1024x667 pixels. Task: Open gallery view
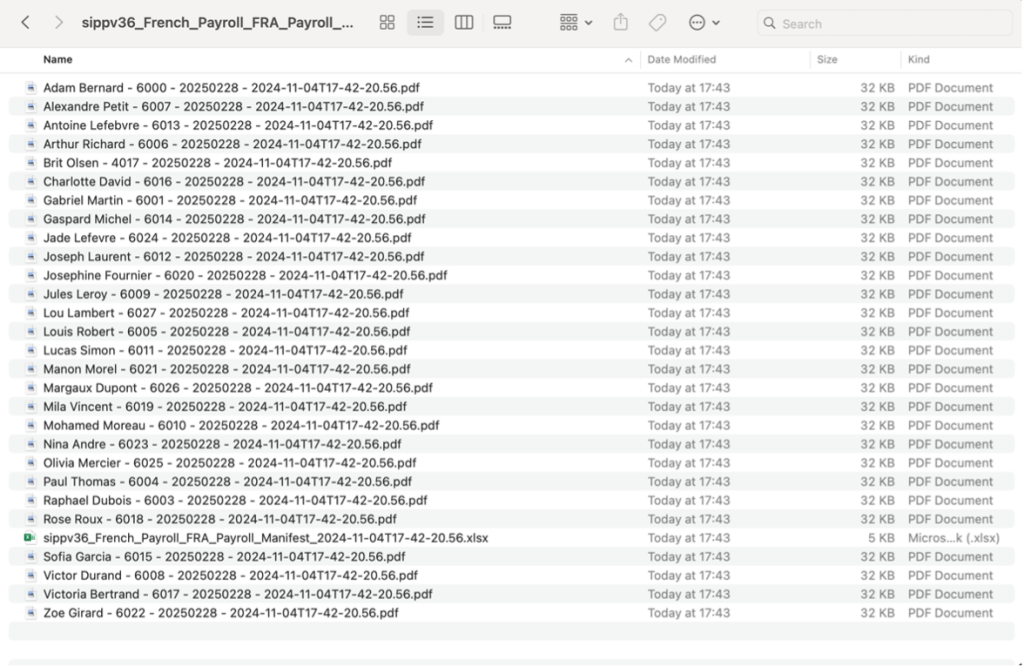pos(500,22)
